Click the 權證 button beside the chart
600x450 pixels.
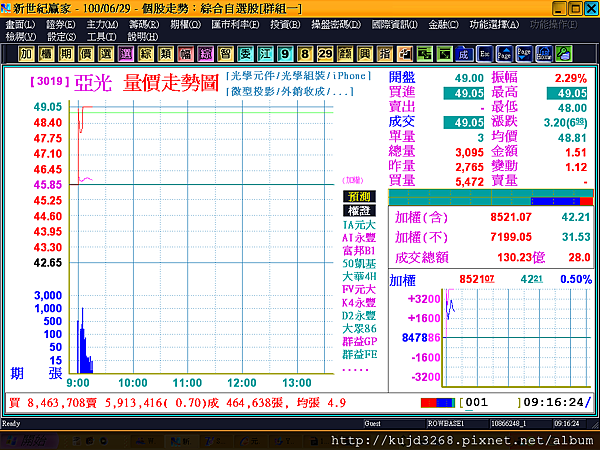359,211
